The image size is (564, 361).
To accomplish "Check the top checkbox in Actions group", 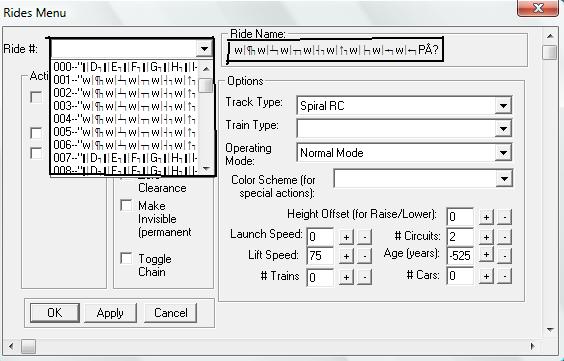I will point(36,97).
